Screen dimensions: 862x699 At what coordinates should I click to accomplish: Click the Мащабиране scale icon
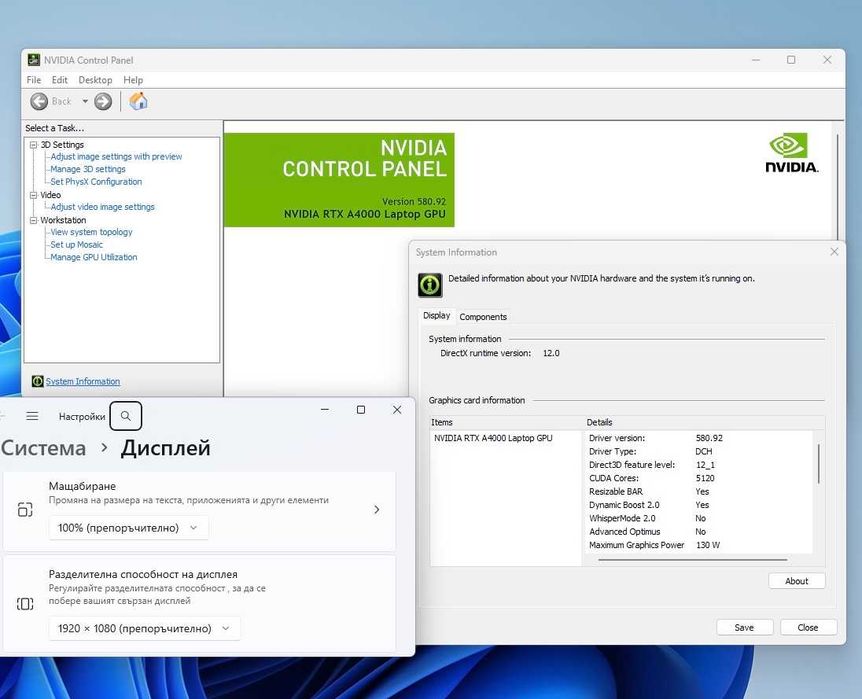[25, 510]
